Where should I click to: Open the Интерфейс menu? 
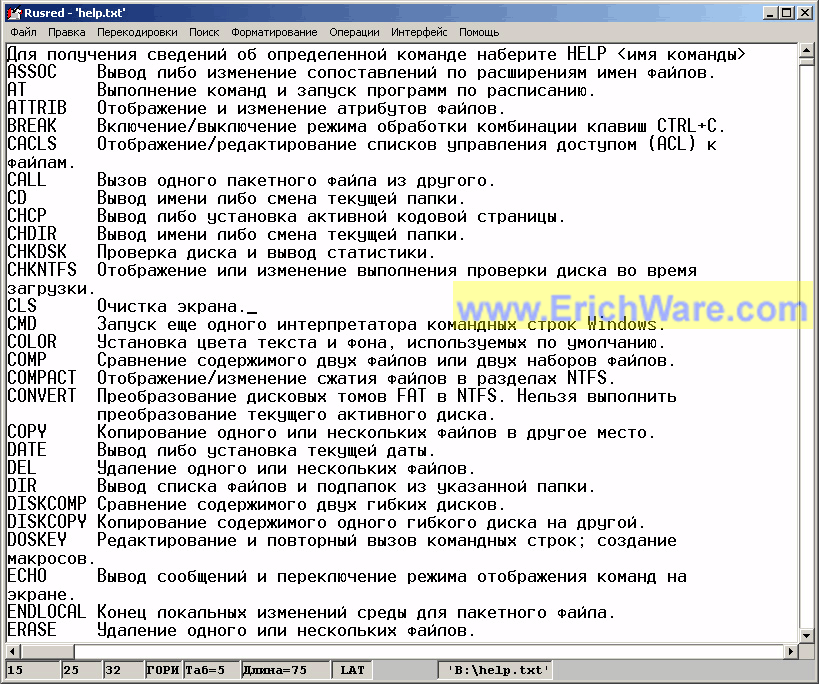pos(419,32)
